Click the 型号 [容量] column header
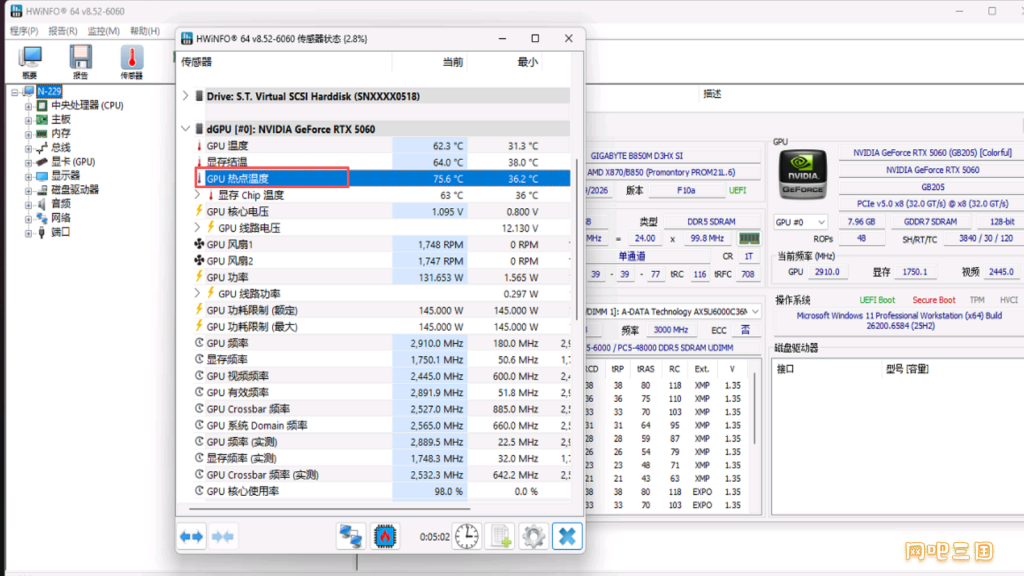1024x576 pixels. (x=907, y=369)
